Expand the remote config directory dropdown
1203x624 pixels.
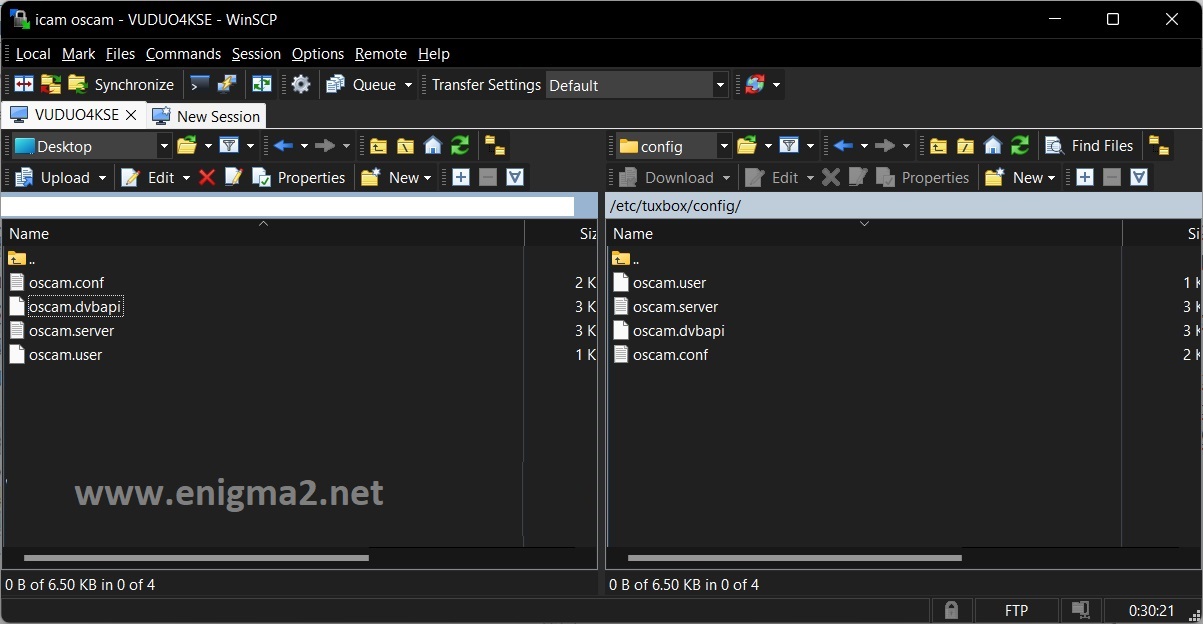coord(724,146)
